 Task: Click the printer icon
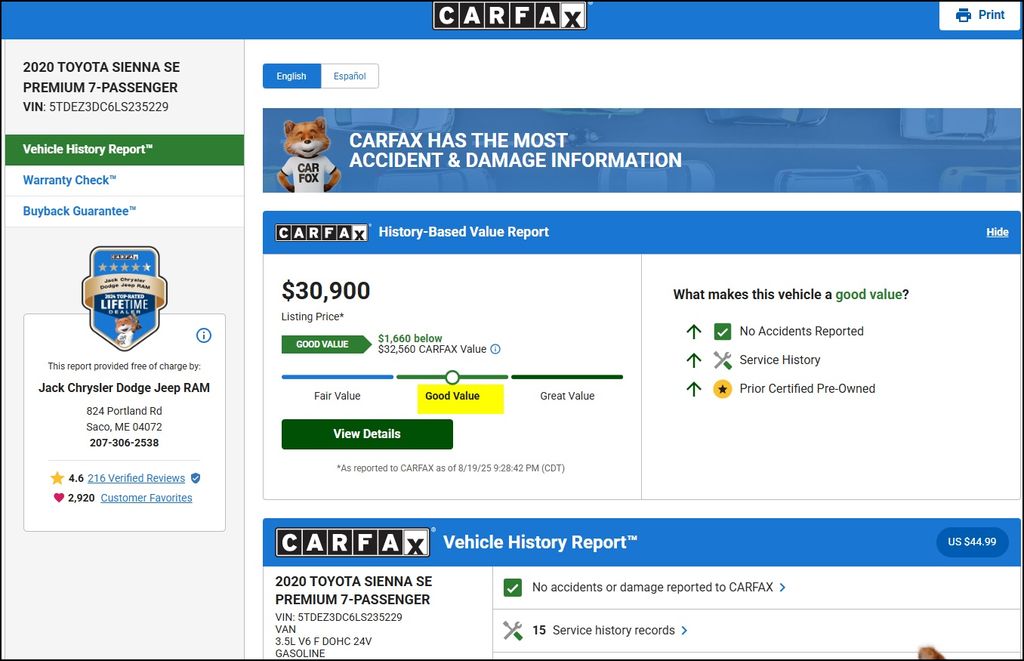point(963,15)
